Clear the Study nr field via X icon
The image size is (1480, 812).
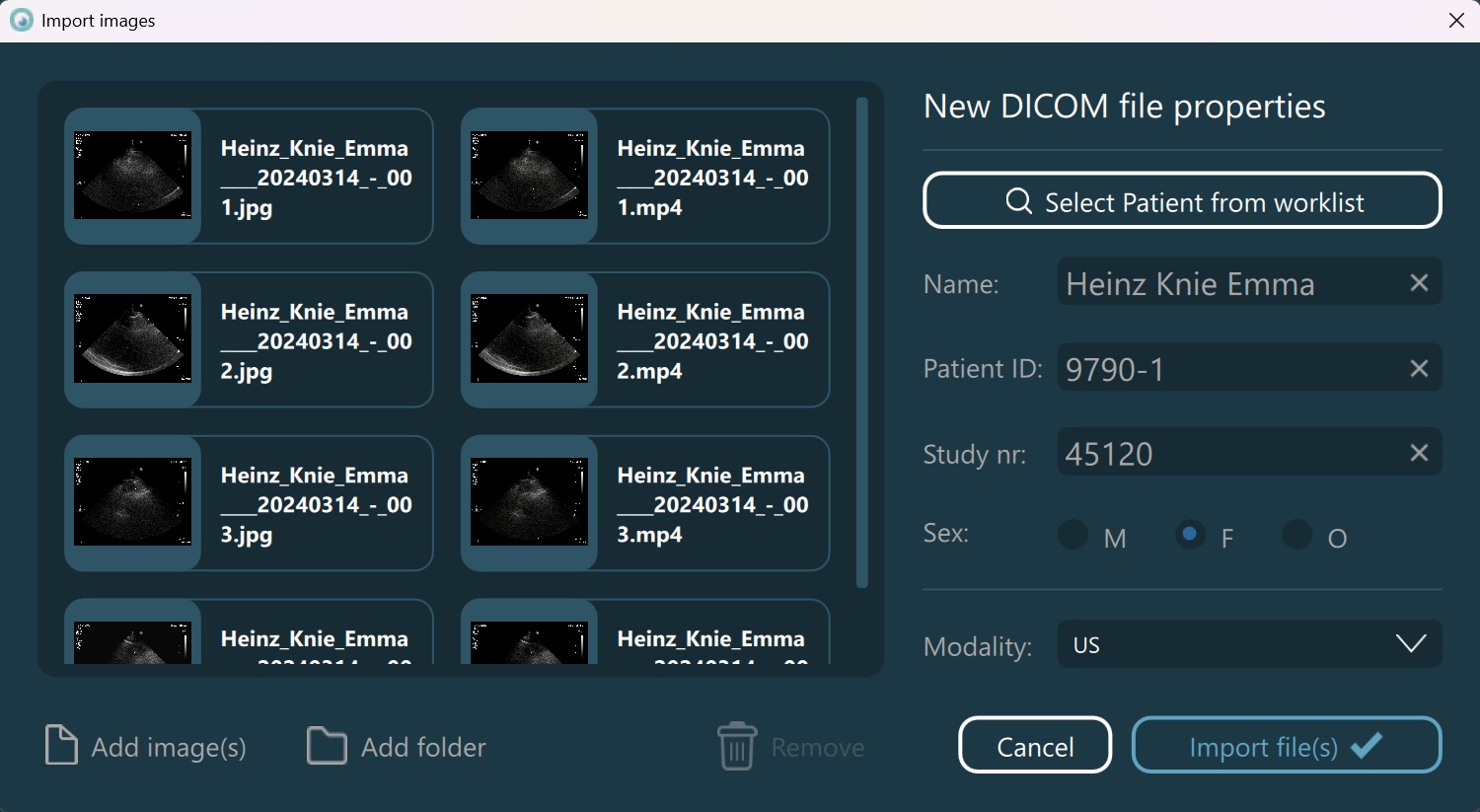(1419, 453)
